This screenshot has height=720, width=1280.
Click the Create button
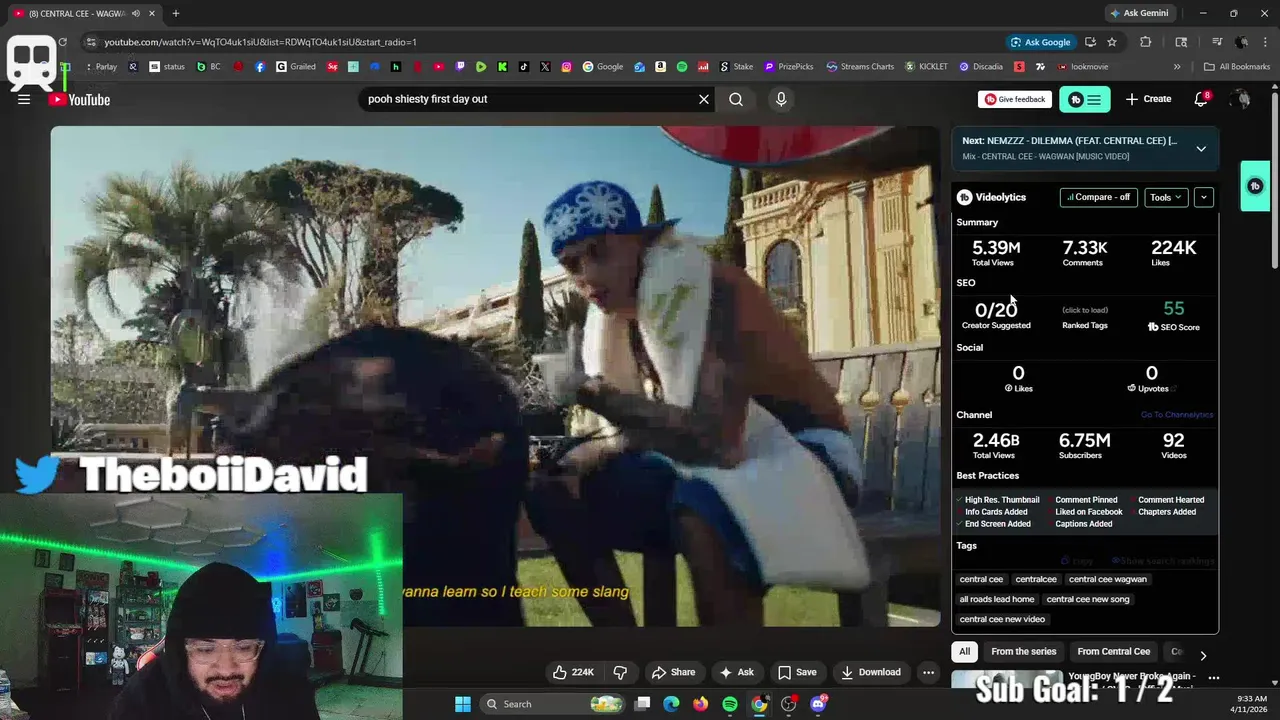1148,99
